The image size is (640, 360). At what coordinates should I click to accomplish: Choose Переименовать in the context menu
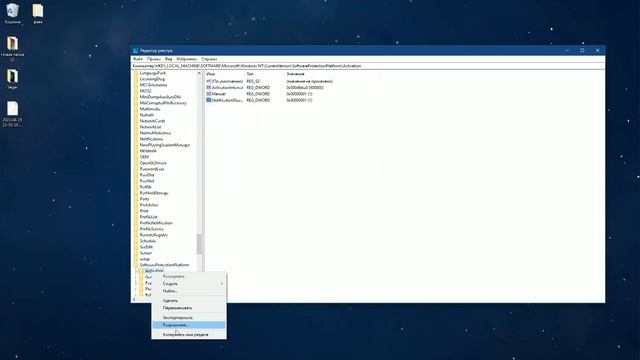189,308
